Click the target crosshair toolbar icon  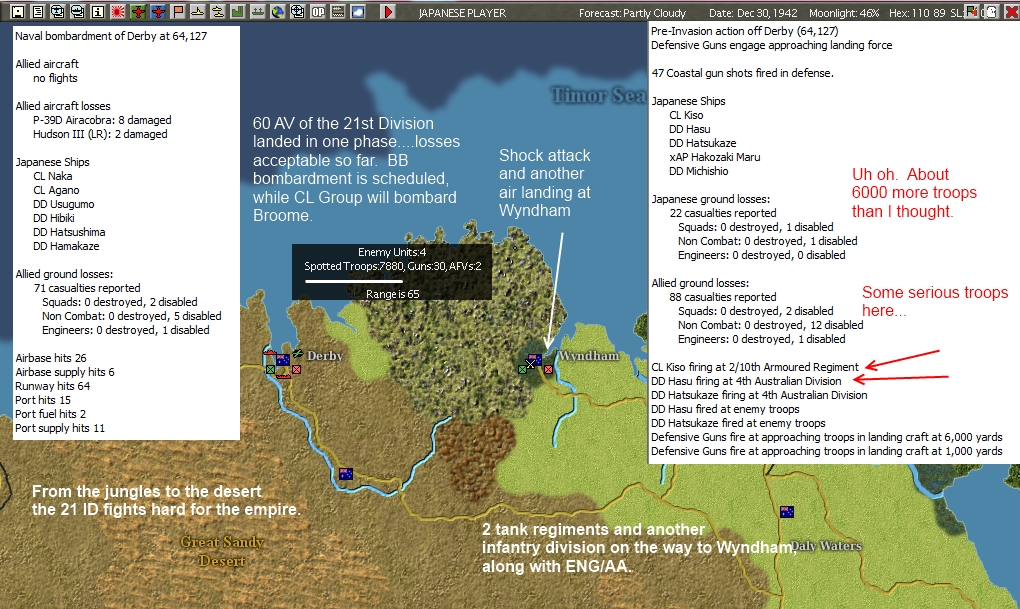tap(298, 12)
